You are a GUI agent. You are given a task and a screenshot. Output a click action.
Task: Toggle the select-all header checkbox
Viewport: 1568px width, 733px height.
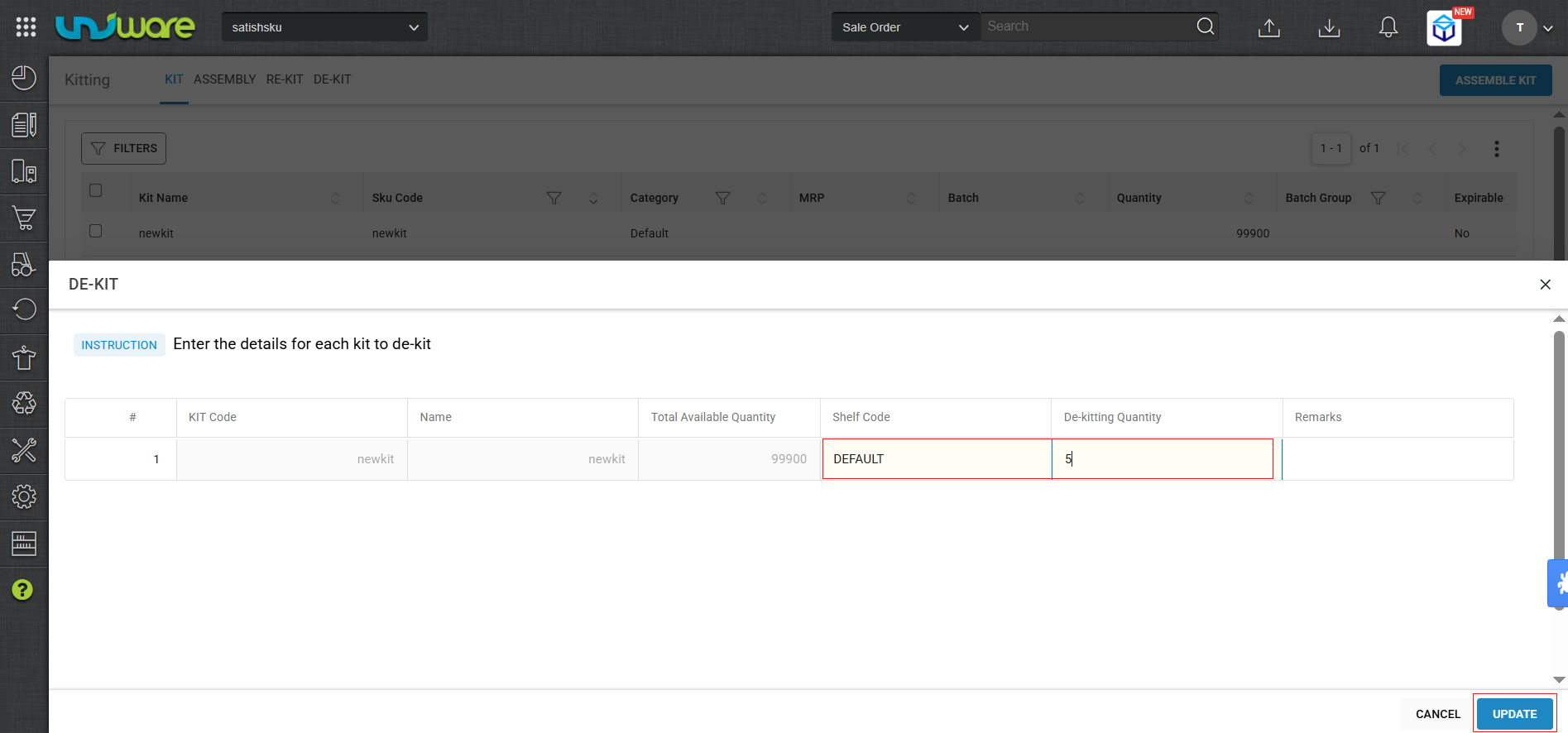point(96,190)
